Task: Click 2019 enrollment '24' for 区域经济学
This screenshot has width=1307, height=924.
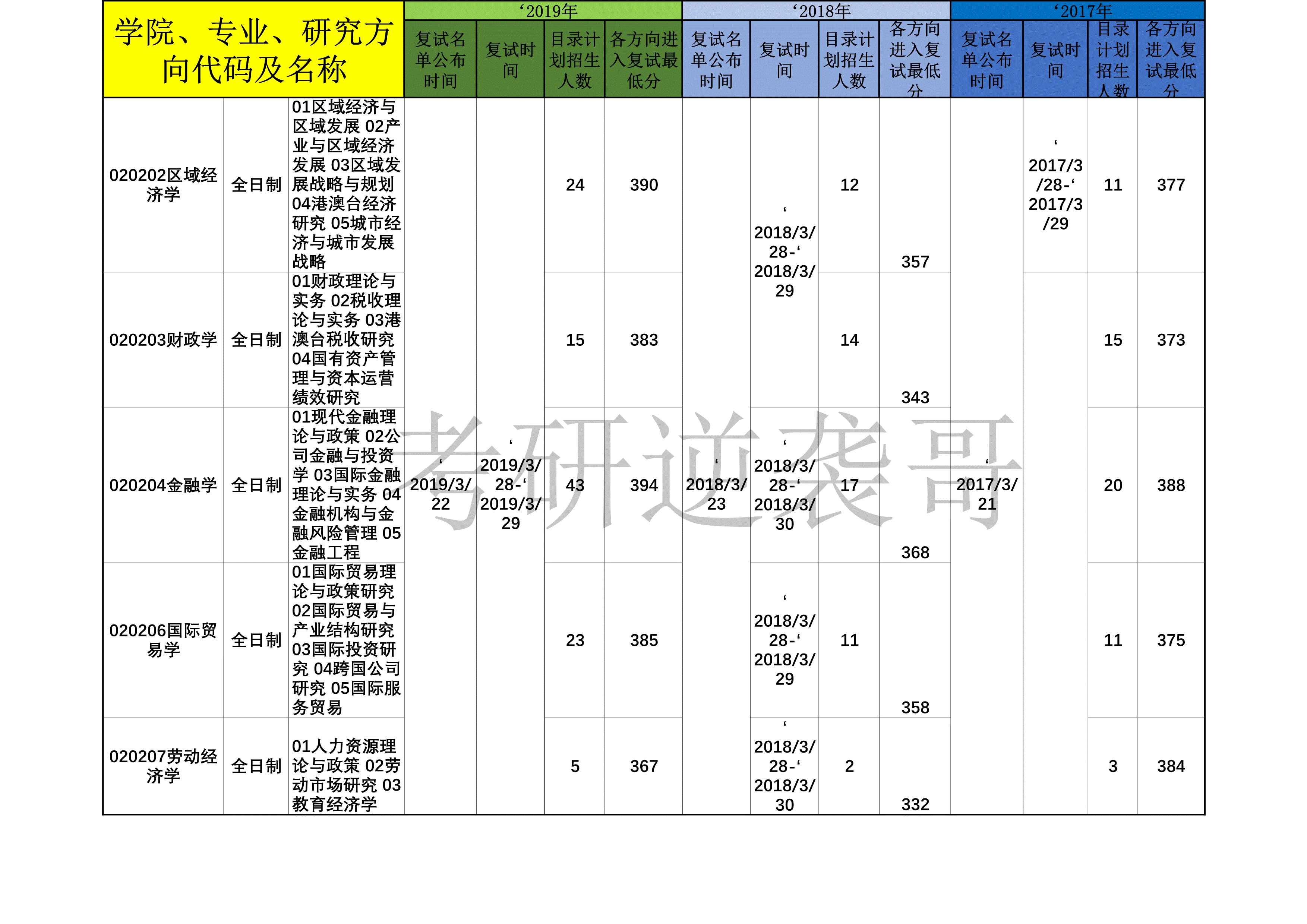Action: [575, 185]
